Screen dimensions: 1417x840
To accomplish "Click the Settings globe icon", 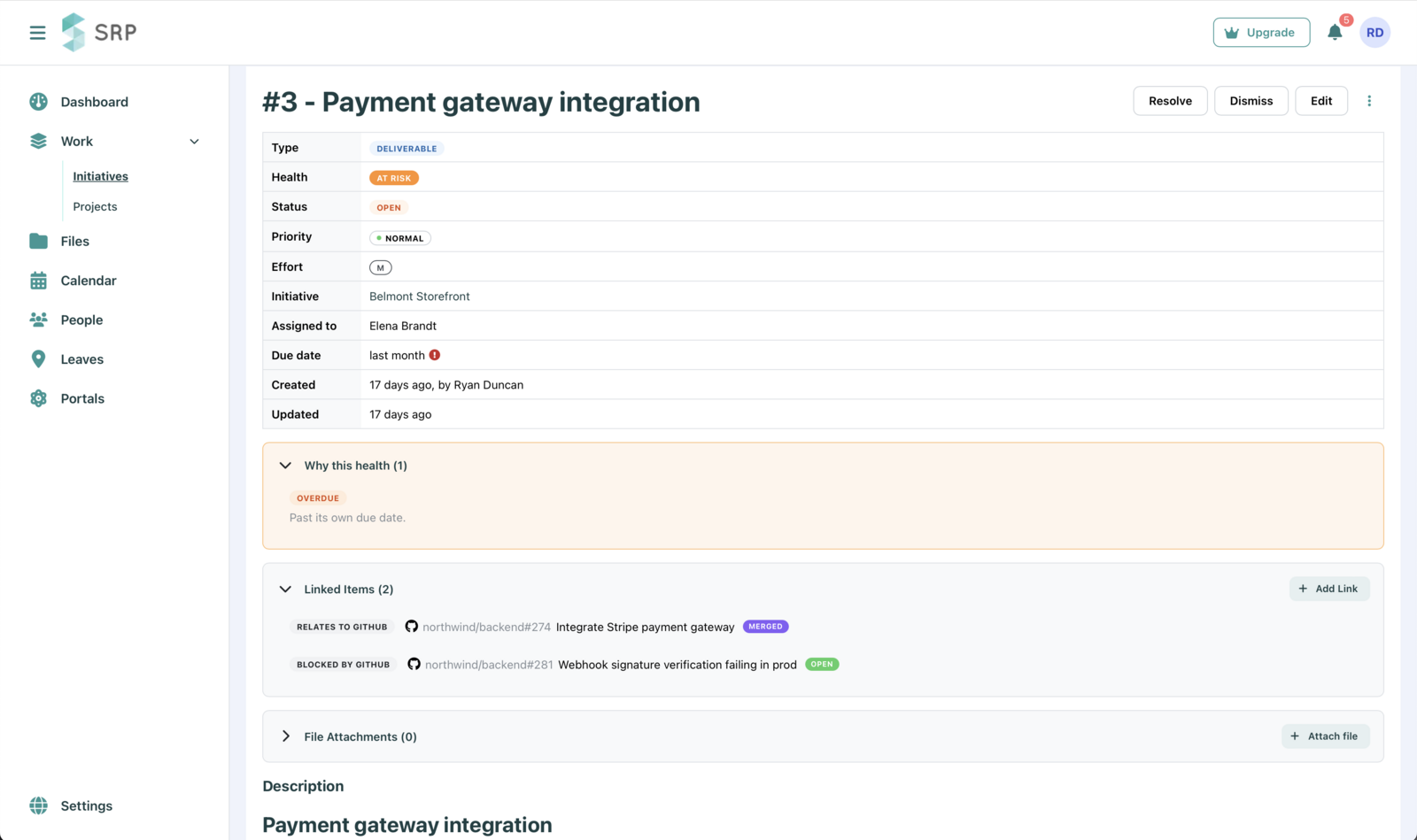I will [38, 805].
